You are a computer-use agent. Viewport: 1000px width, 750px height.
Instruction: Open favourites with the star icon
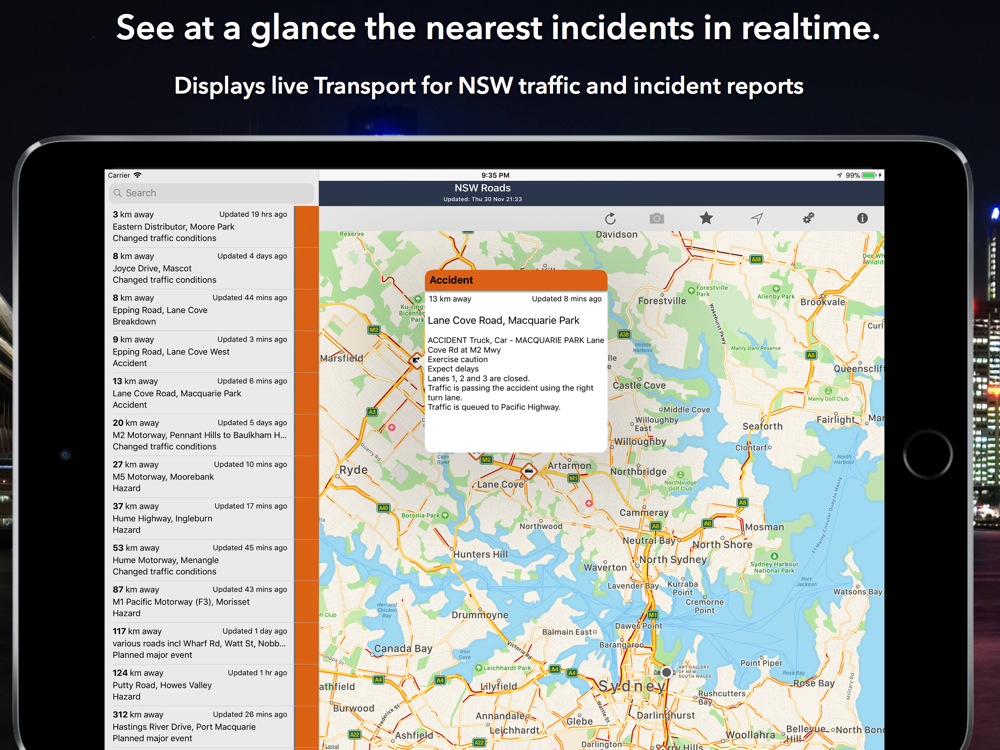point(706,218)
